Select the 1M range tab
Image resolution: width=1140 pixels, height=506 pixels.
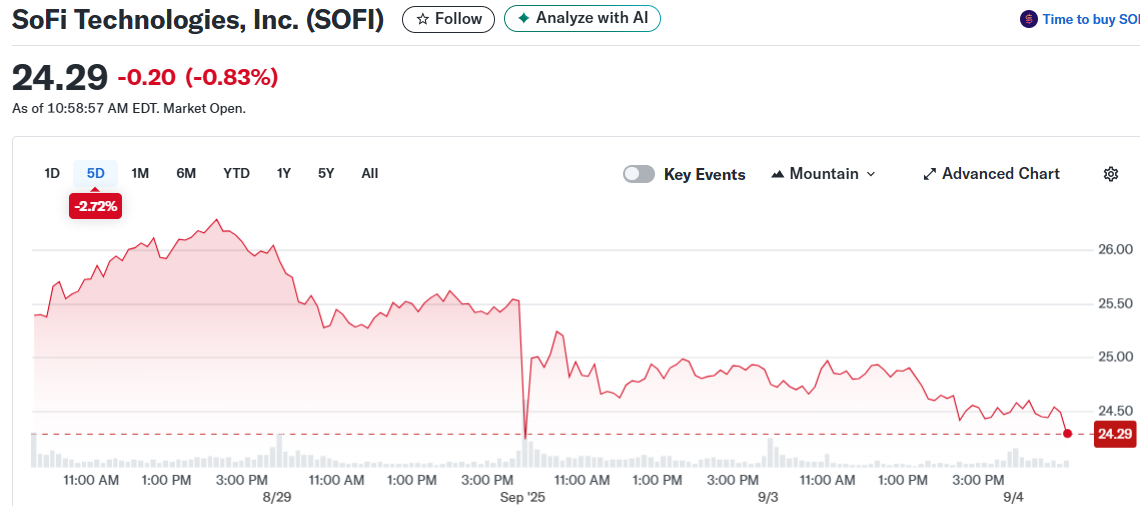[x=140, y=173]
